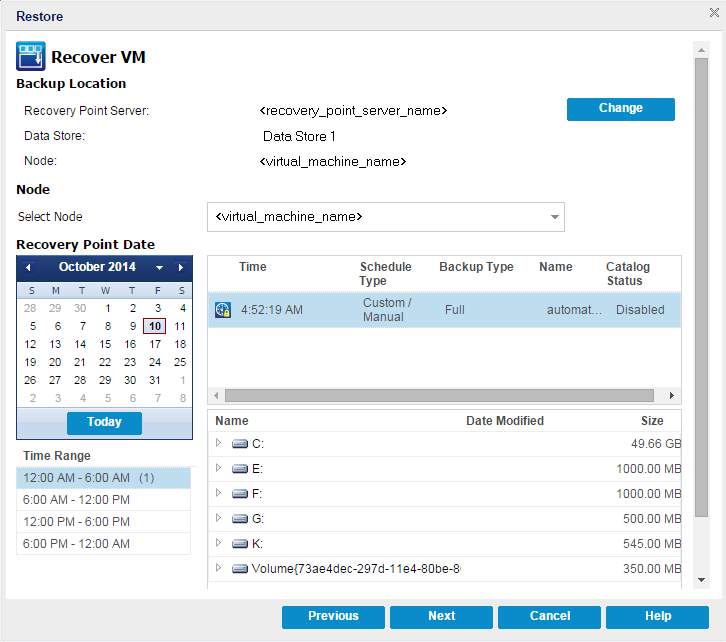Screen dimensions: 726x642
Task: Click the C: drive icon
Action: tap(239, 444)
